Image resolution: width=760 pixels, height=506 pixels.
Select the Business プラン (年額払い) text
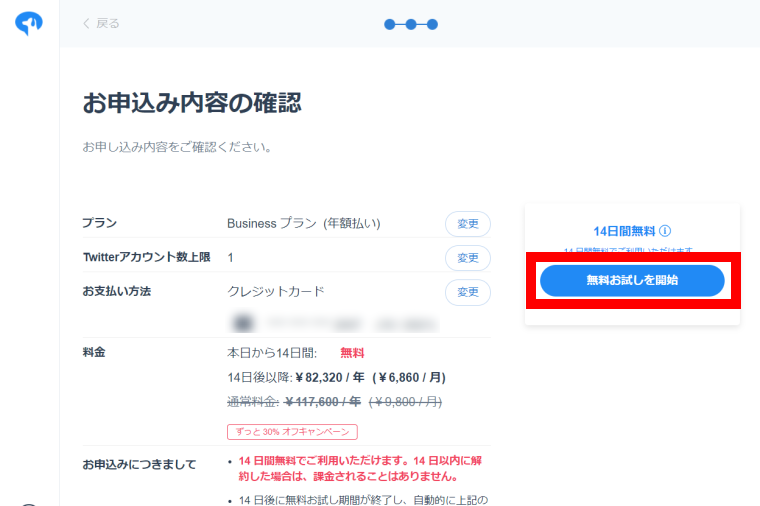pyautogui.click(x=303, y=223)
